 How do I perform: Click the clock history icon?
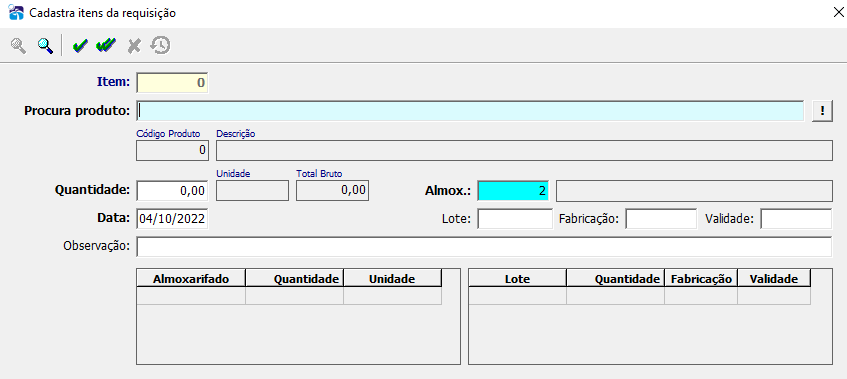tap(160, 45)
